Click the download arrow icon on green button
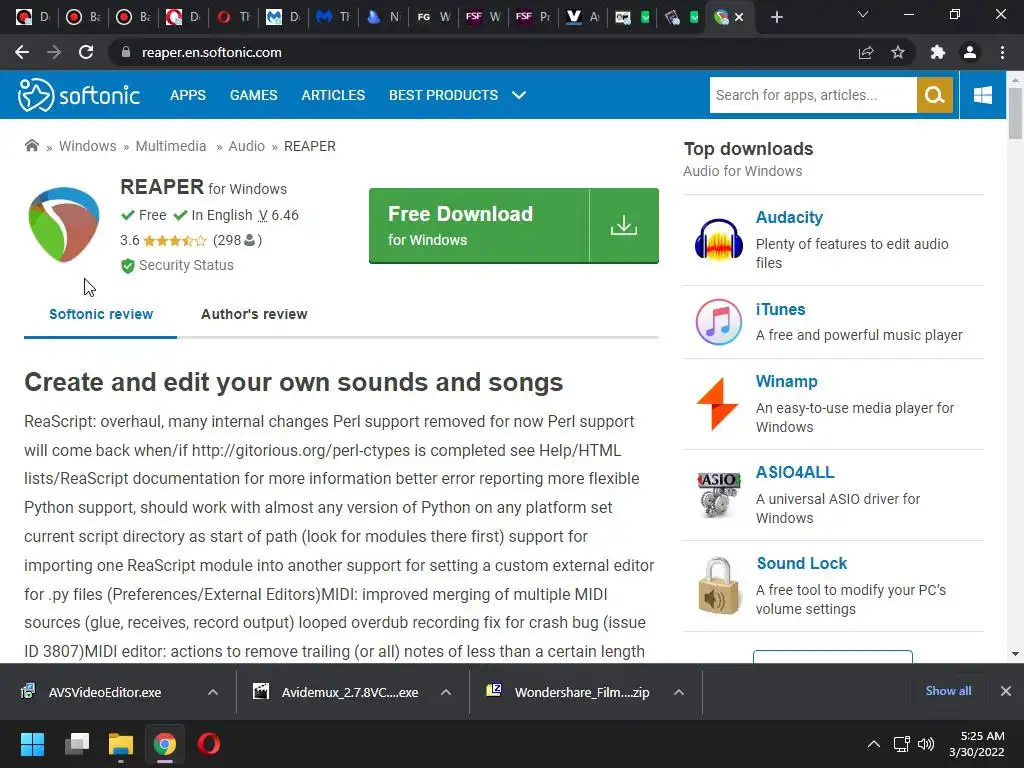 click(x=624, y=225)
